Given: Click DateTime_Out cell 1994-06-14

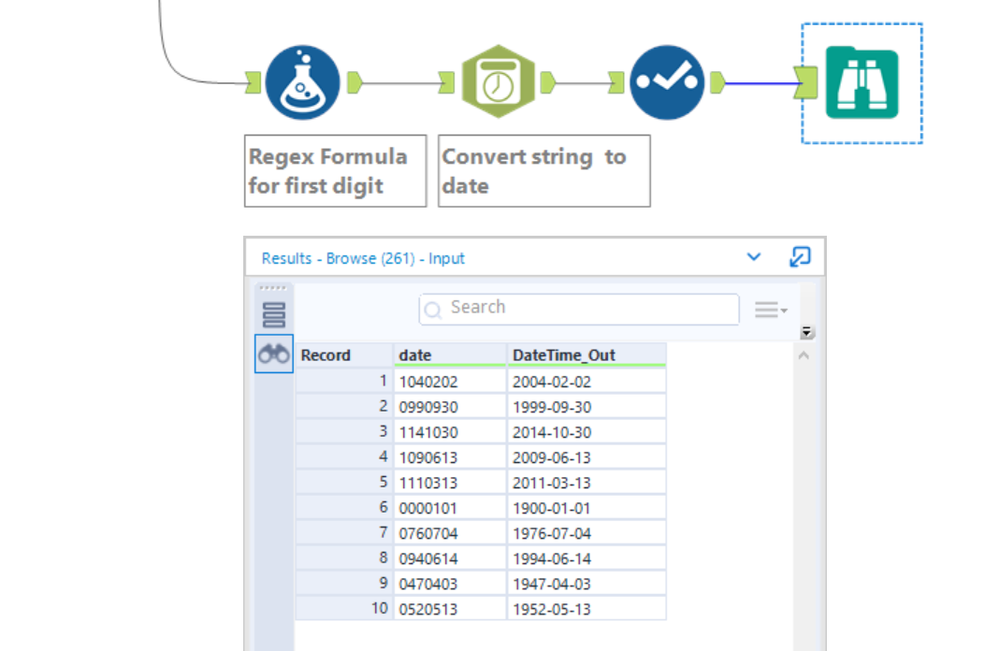Looking at the screenshot, I should coord(587,558).
